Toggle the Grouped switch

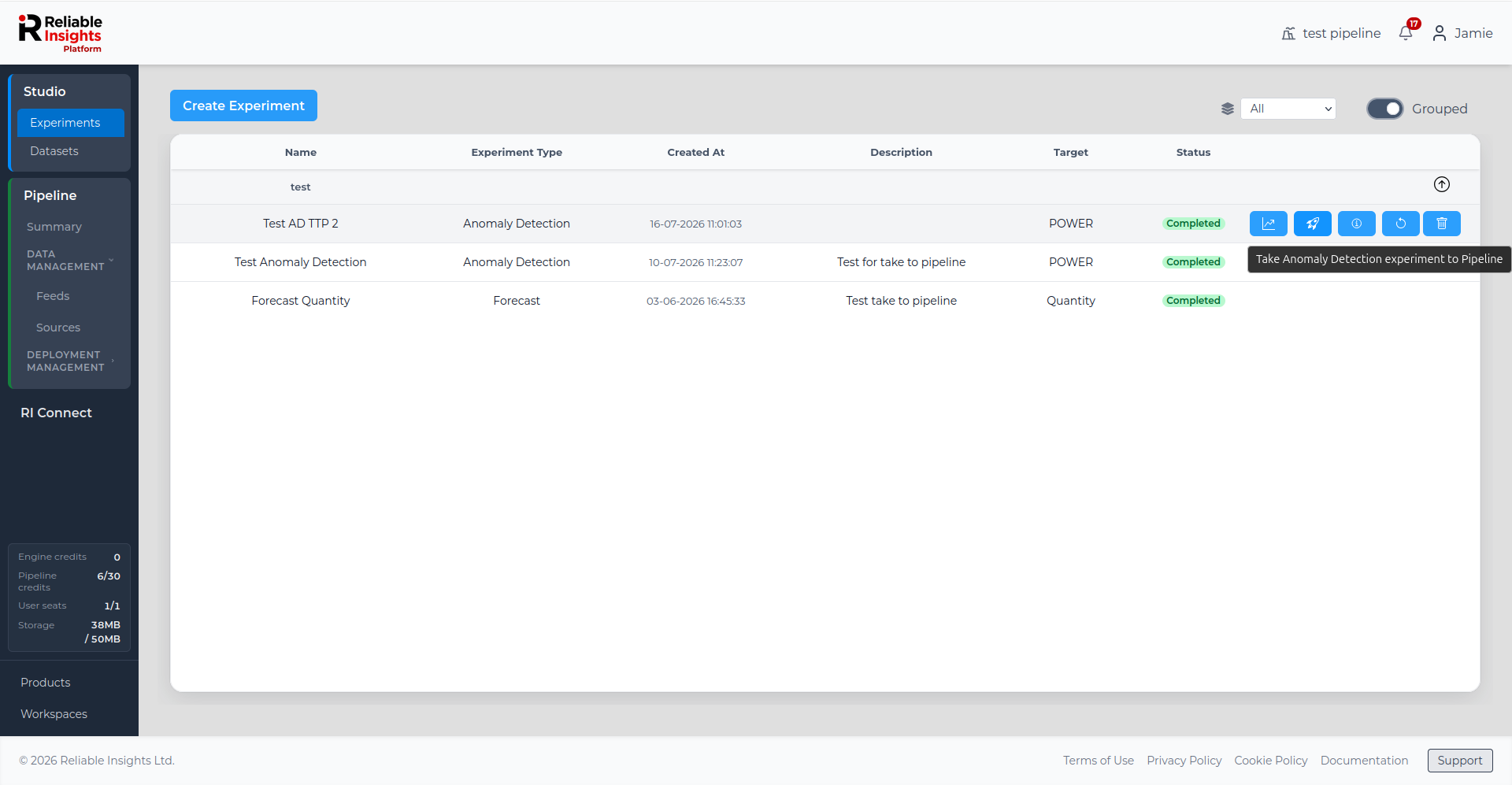coord(1384,109)
